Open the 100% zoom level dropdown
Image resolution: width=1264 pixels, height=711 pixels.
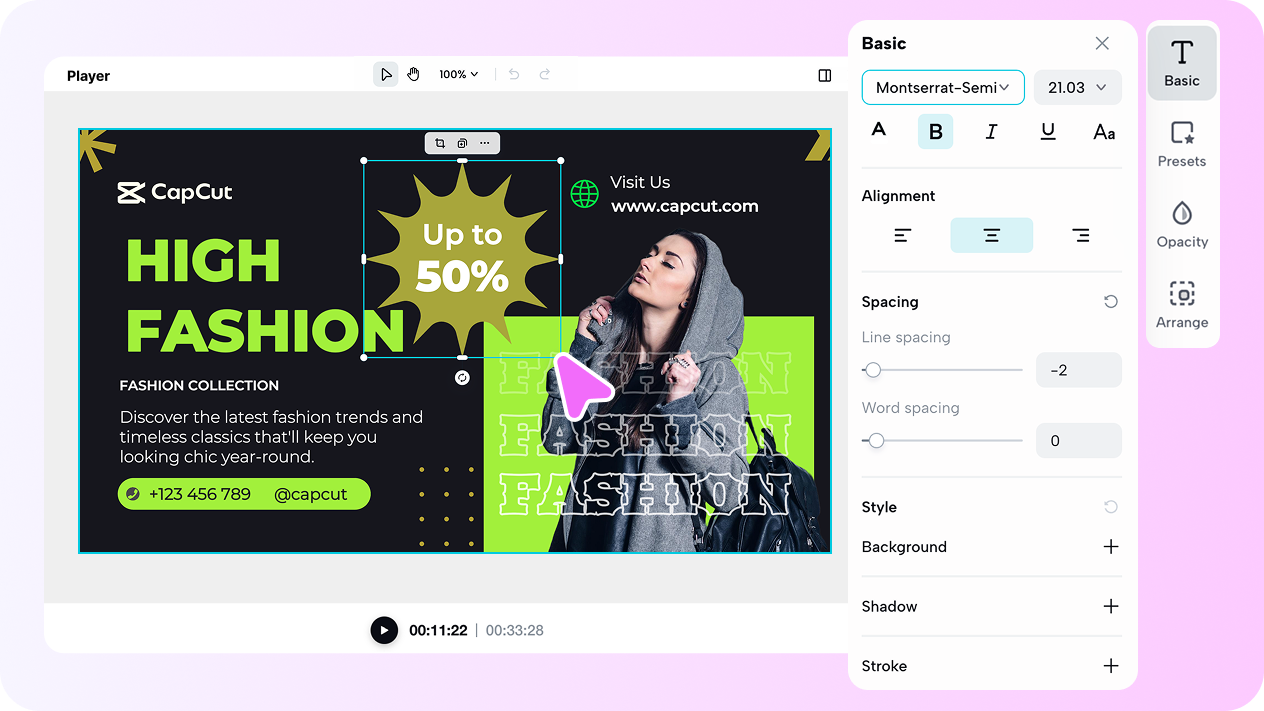click(458, 73)
